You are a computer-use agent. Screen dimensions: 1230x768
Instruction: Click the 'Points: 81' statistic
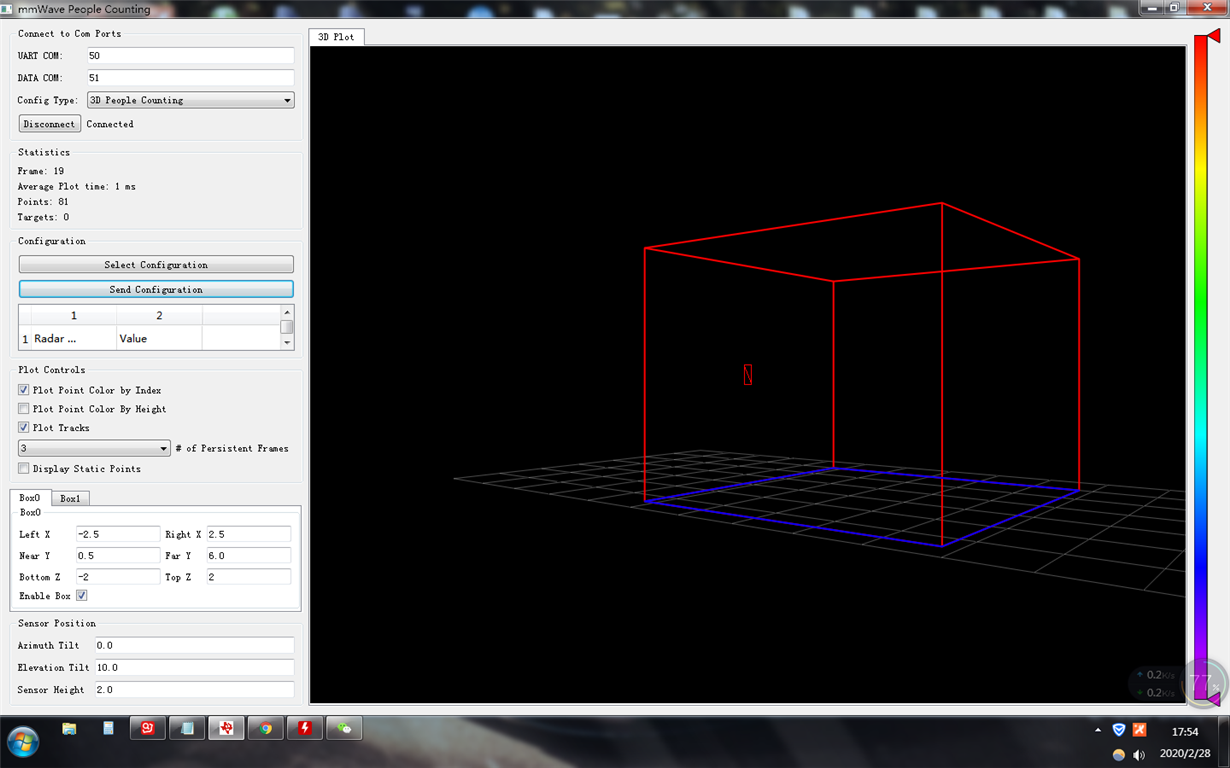tap(43, 202)
